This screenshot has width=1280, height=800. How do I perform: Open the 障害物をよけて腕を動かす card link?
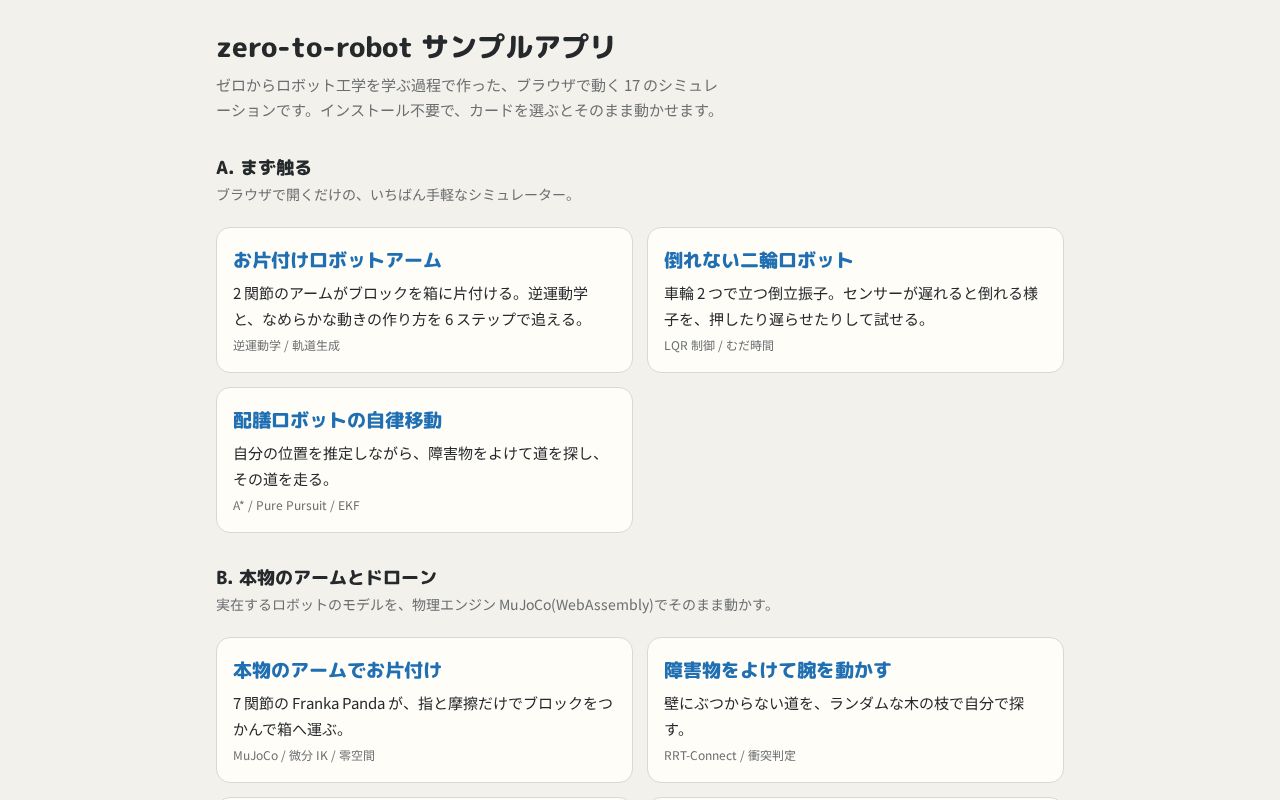coord(777,670)
